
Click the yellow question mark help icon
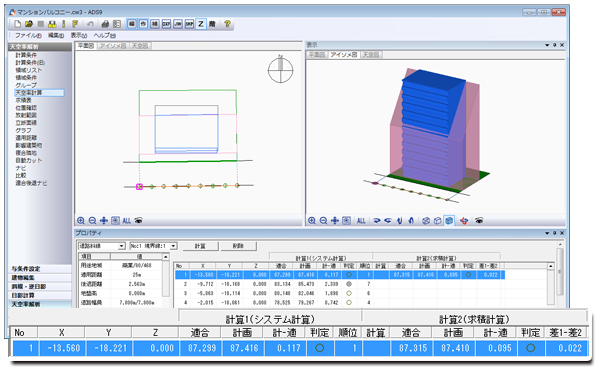(x=227, y=24)
